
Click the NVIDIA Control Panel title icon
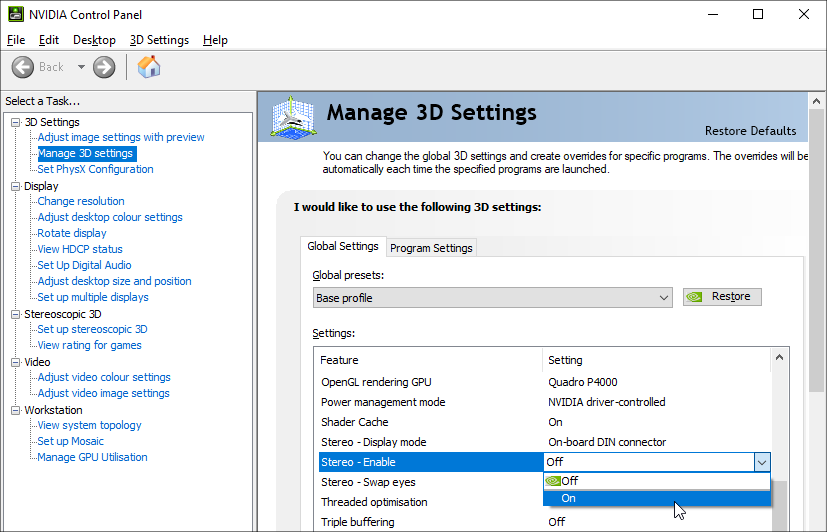pyautogui.click(x=14, y=15)
